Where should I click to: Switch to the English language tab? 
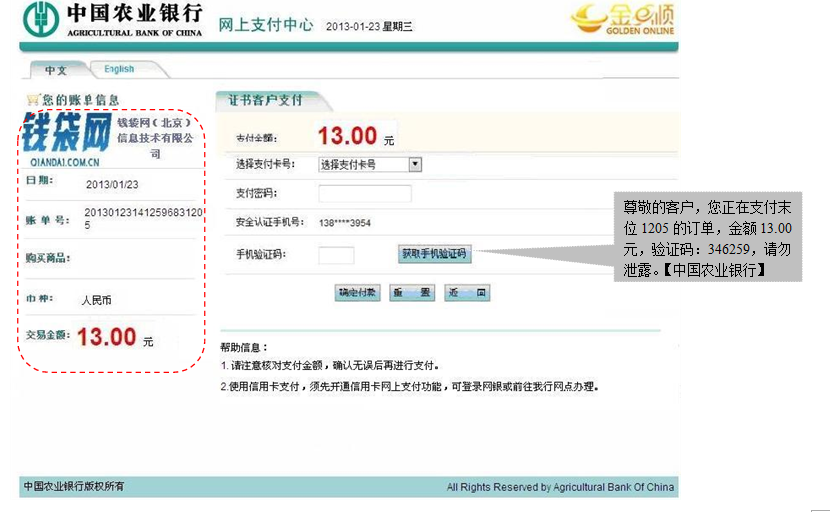pyautogui.click(x=120, y=69)
